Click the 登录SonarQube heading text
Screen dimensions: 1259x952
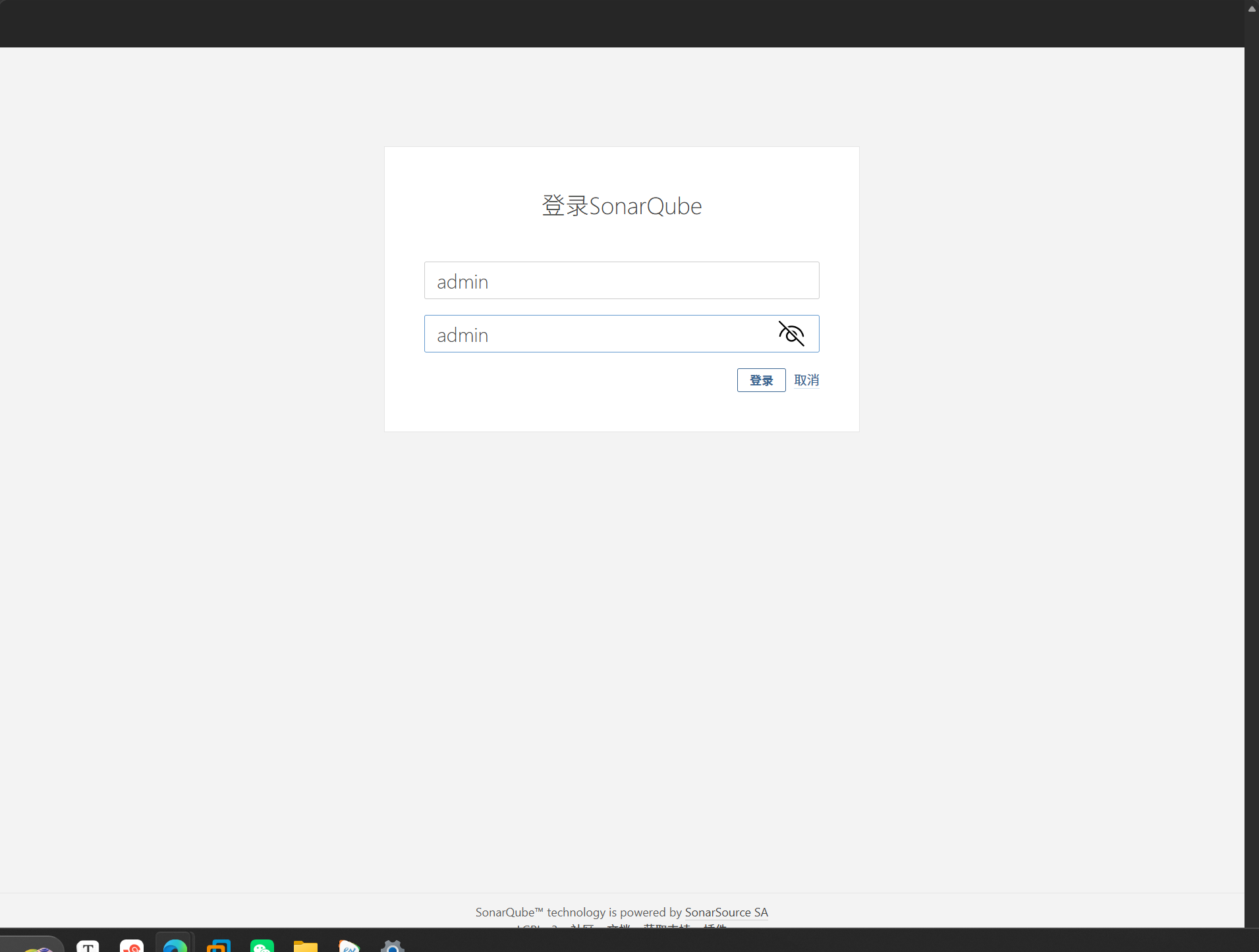point(621,206)
